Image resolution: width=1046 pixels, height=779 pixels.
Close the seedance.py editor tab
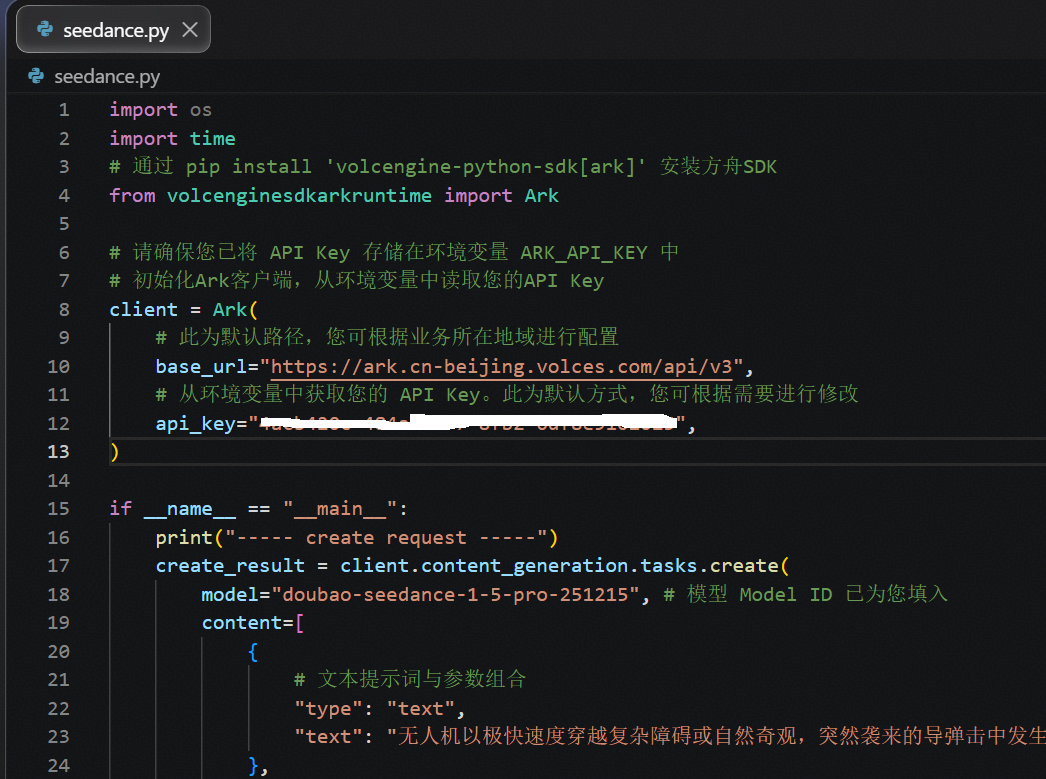coord(190,30)
